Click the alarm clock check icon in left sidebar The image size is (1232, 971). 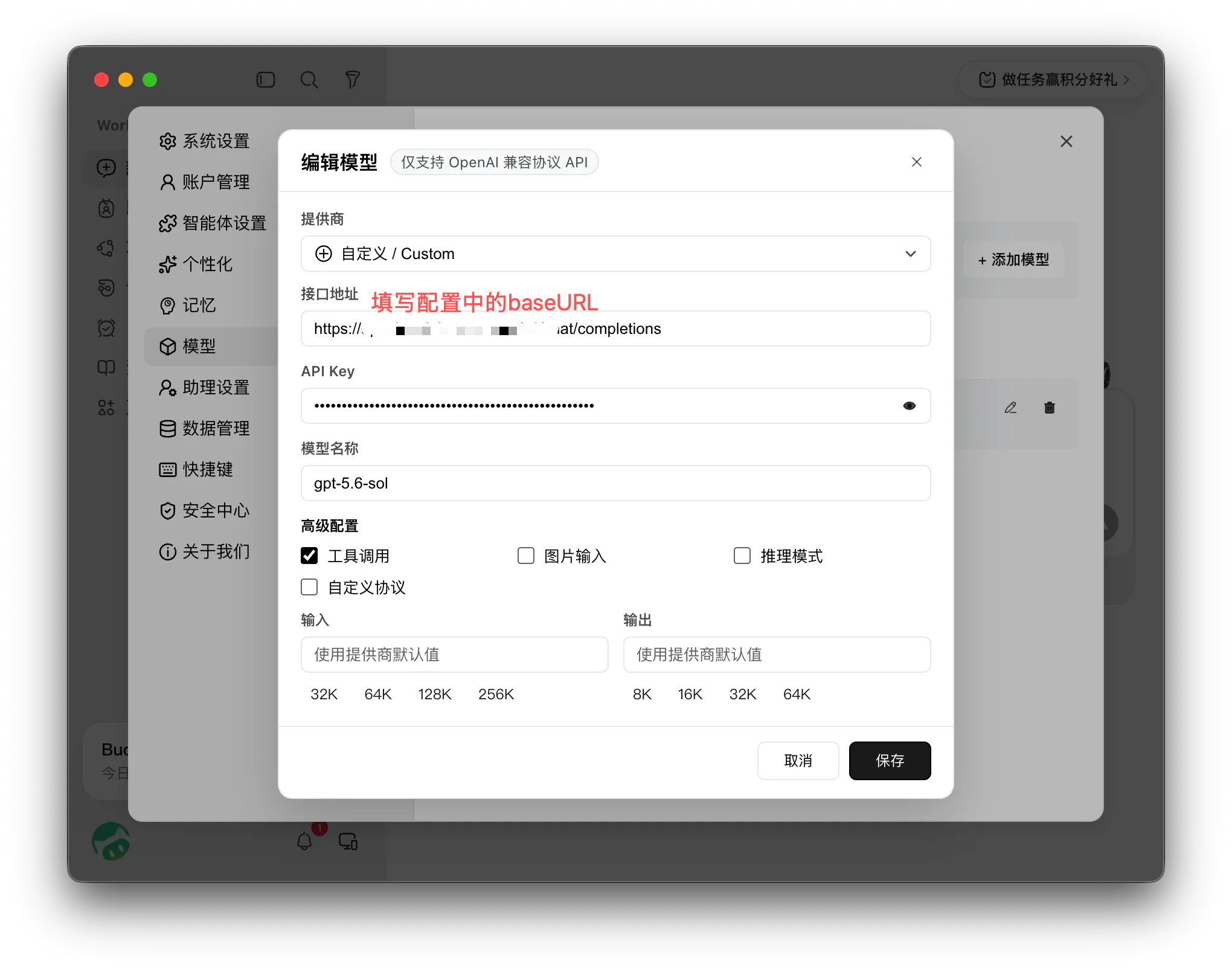coord(106,328)
